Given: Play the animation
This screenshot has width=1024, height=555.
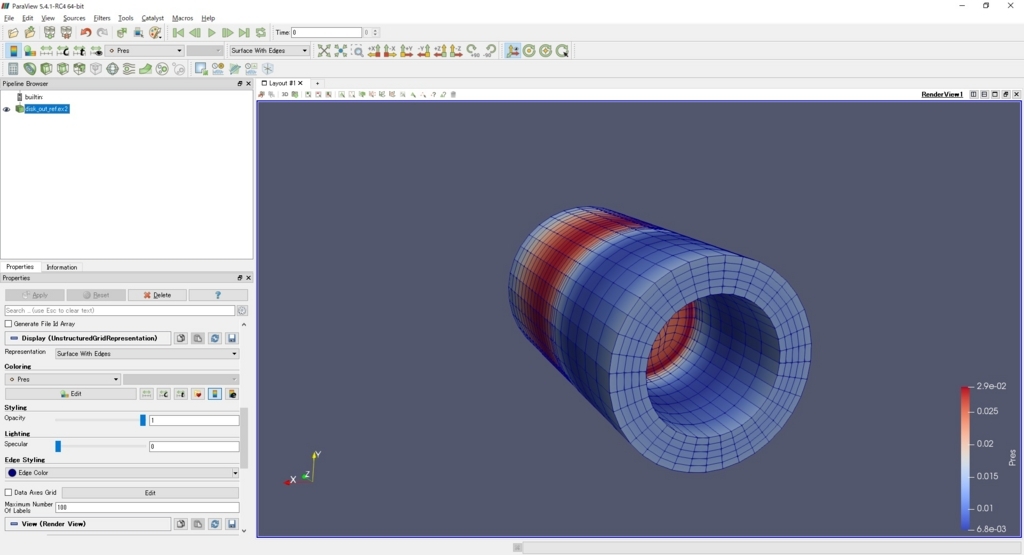Looking at the screenshot, I should (212, 33).
